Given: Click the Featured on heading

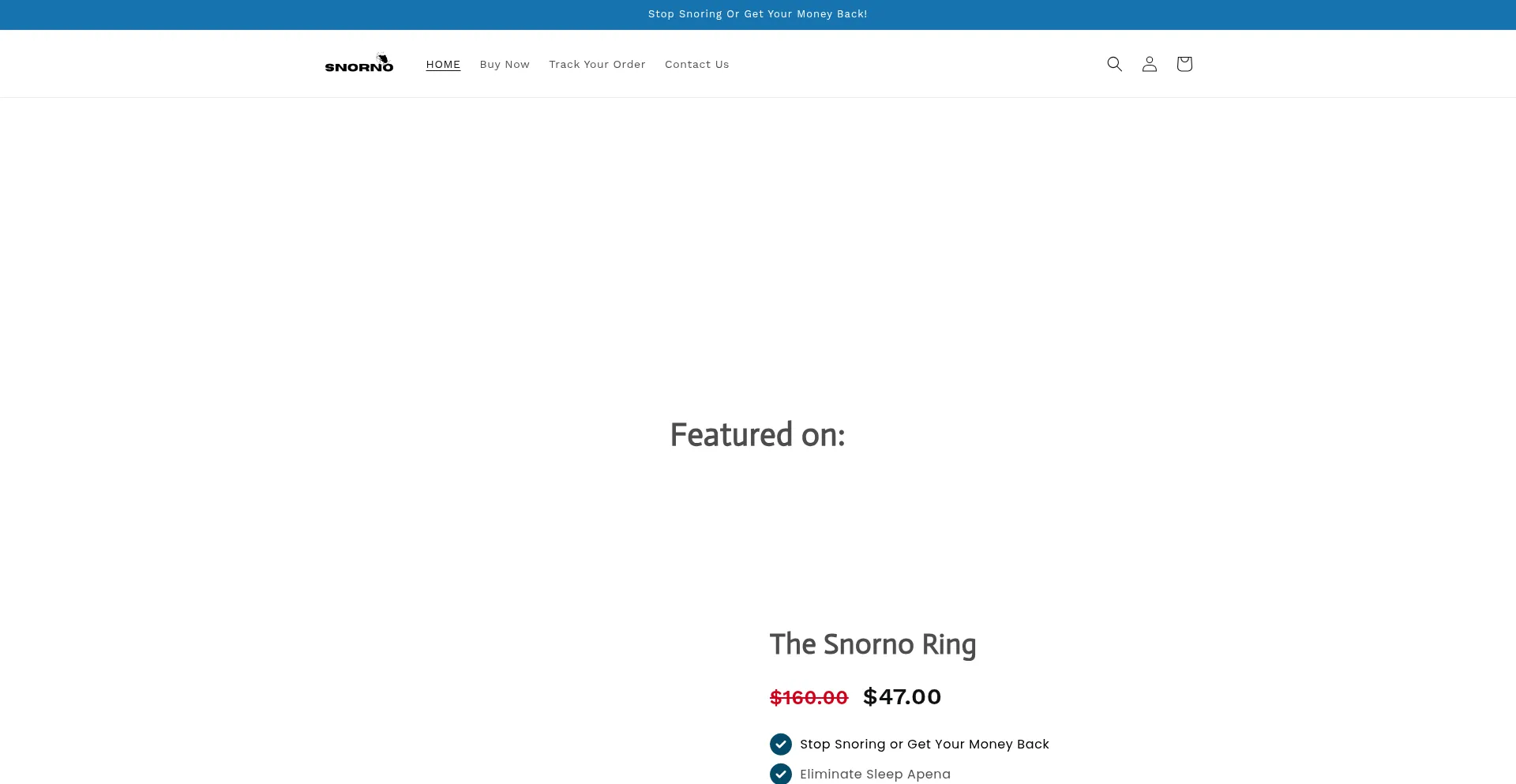Looking at the screenshot, I should click(x=757, y=434).
